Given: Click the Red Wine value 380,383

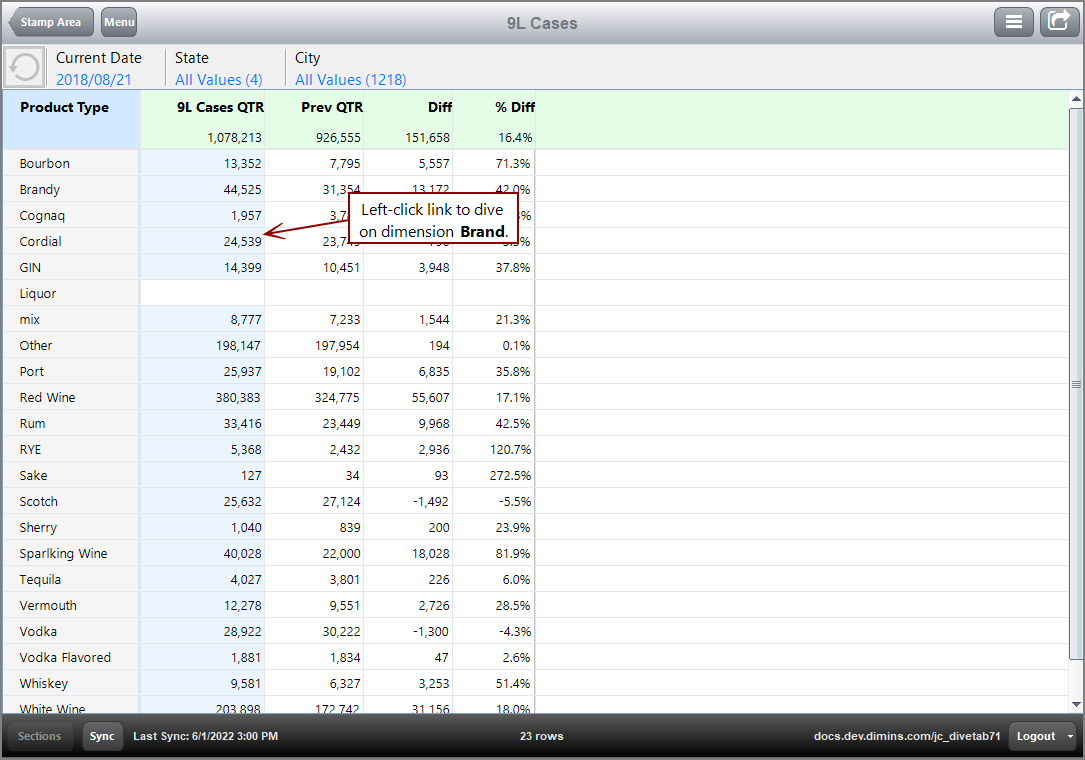Looking at the screenshot, I should (x=239, y=397).
